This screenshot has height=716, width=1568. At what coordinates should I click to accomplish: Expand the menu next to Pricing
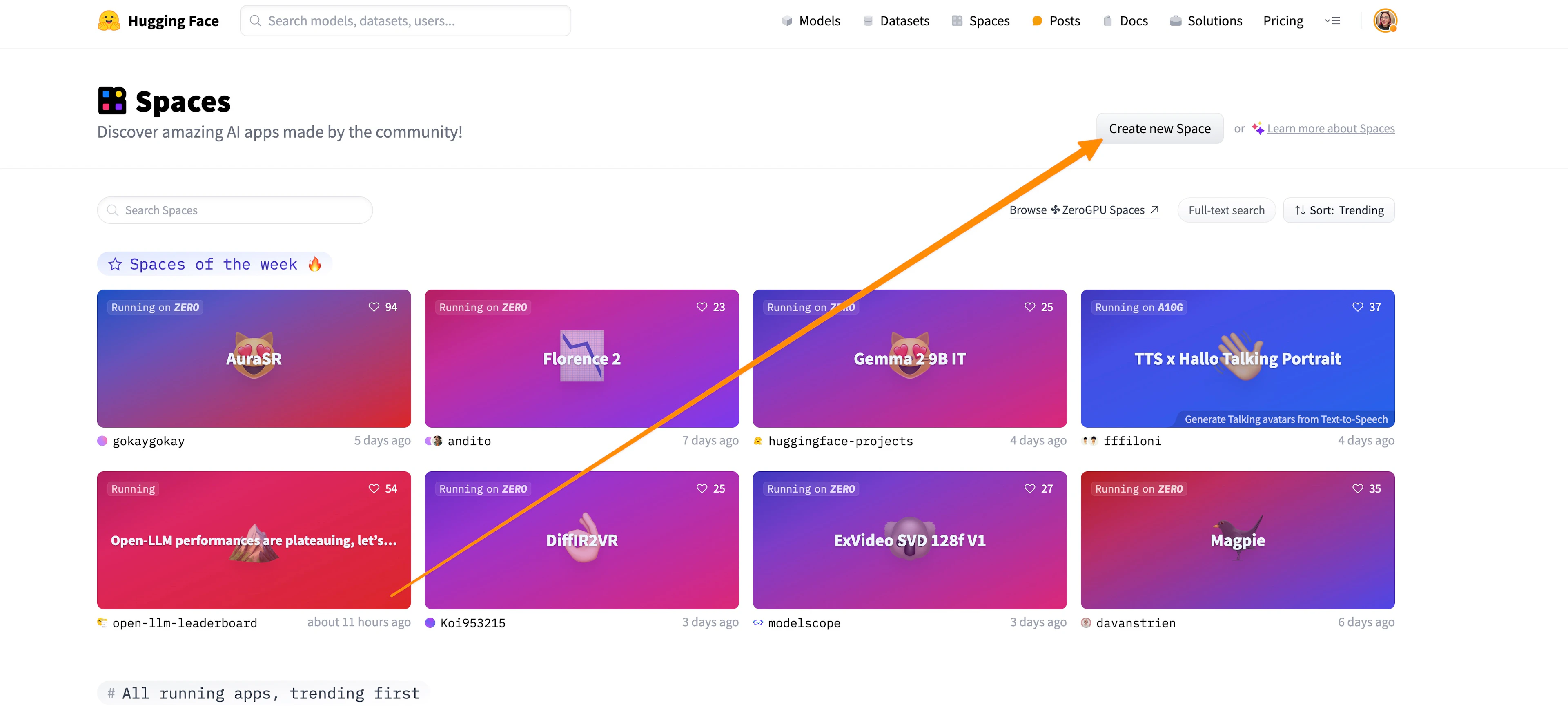(x=1332, y=20)
